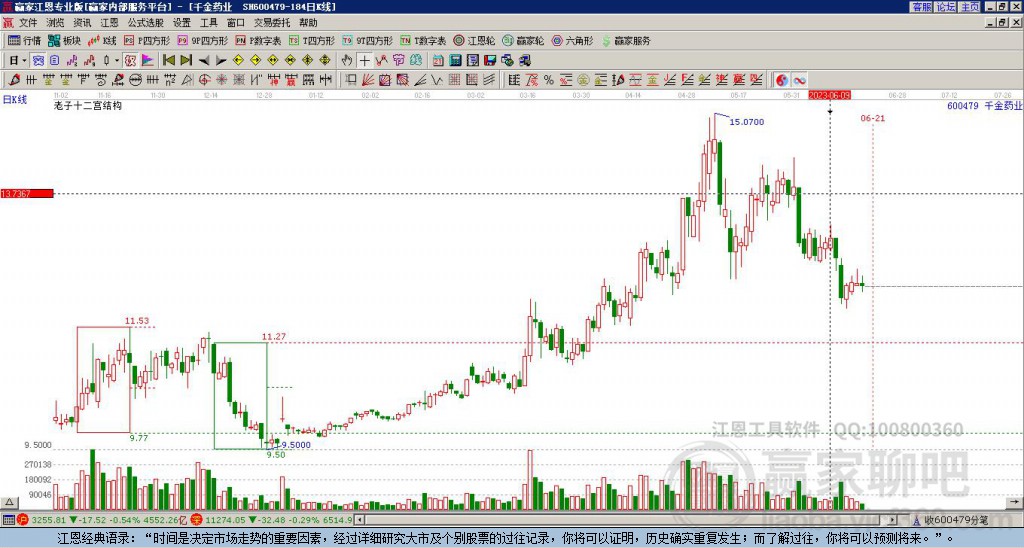Expand the candlestick style dropdown arrow
Image resolution: width=1024 pixels, height=548 pixels.
coord(116,60)
